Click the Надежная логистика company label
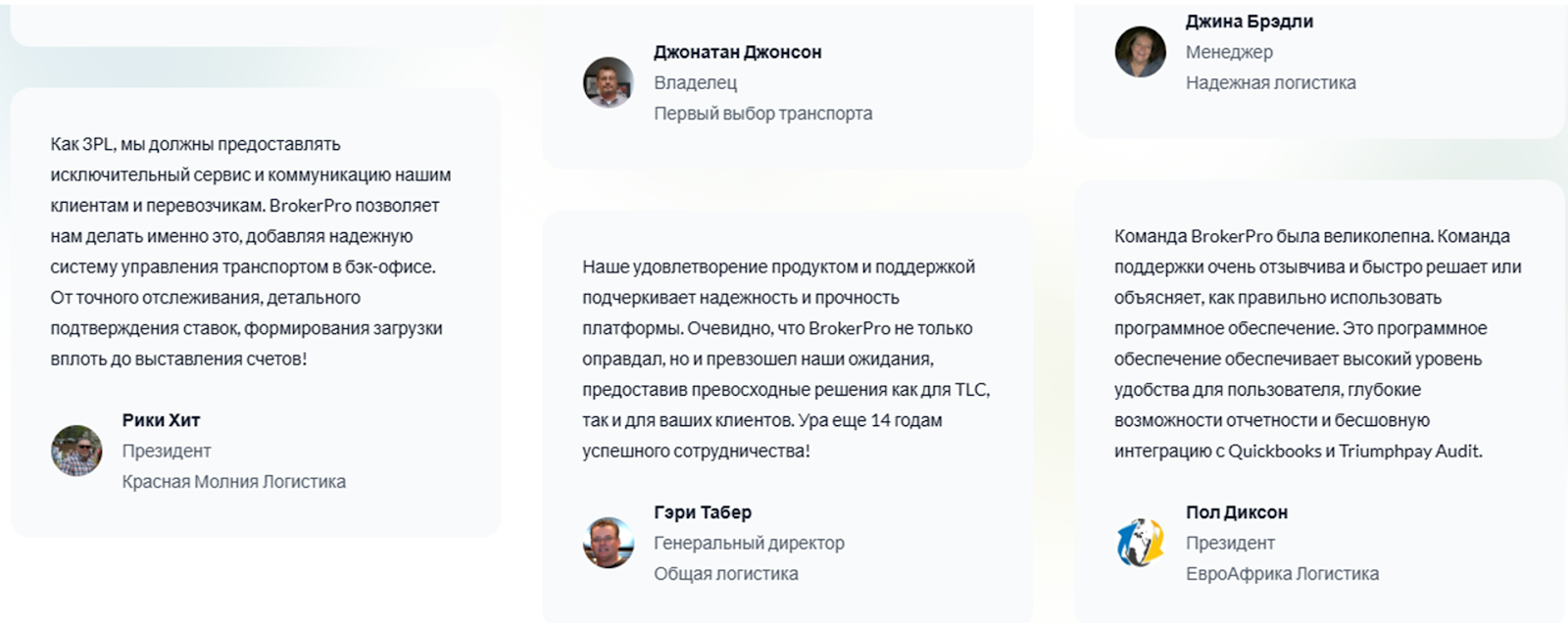This screenshot has width=1568, height=623. click(1270, 83)
